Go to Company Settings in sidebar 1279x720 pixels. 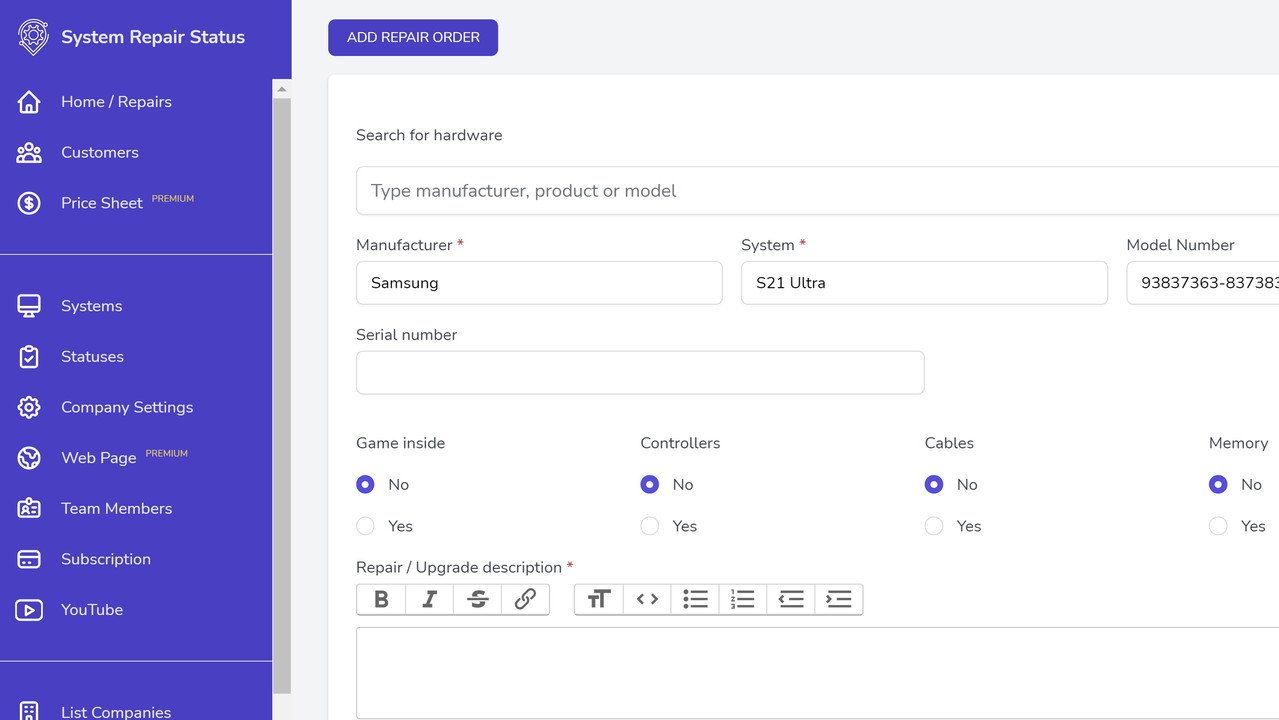pyautogui.click(x=126, y=408)
